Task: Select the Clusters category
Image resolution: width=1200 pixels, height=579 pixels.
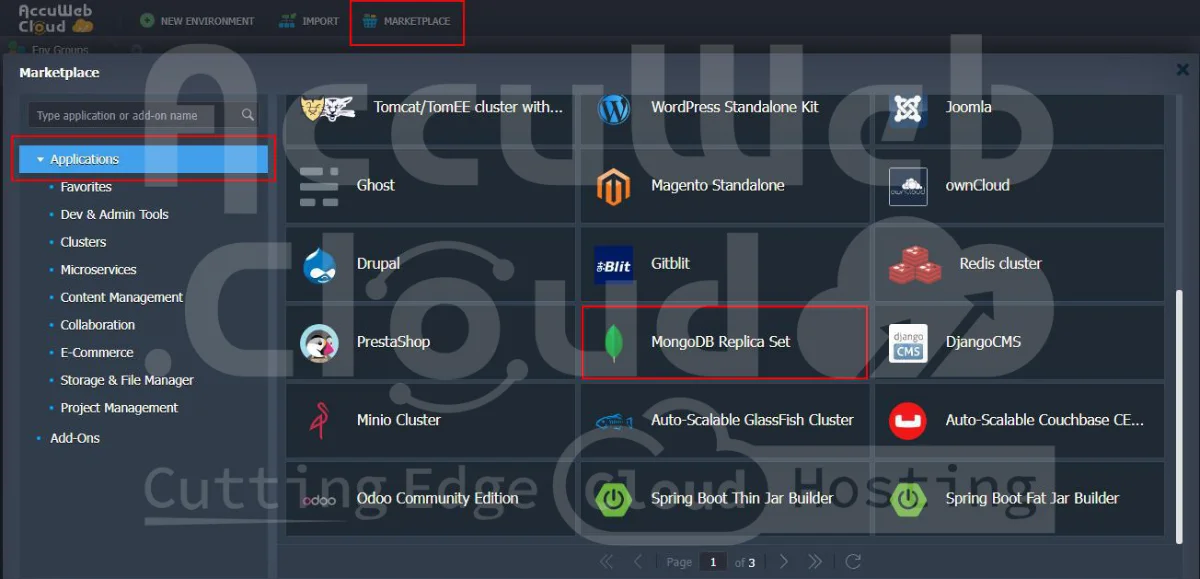Action: coord(83,242)
